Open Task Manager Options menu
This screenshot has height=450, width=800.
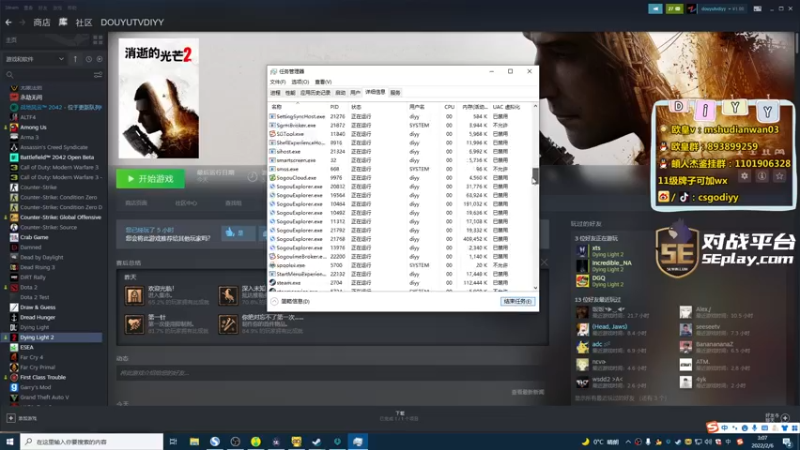(300, 82)
